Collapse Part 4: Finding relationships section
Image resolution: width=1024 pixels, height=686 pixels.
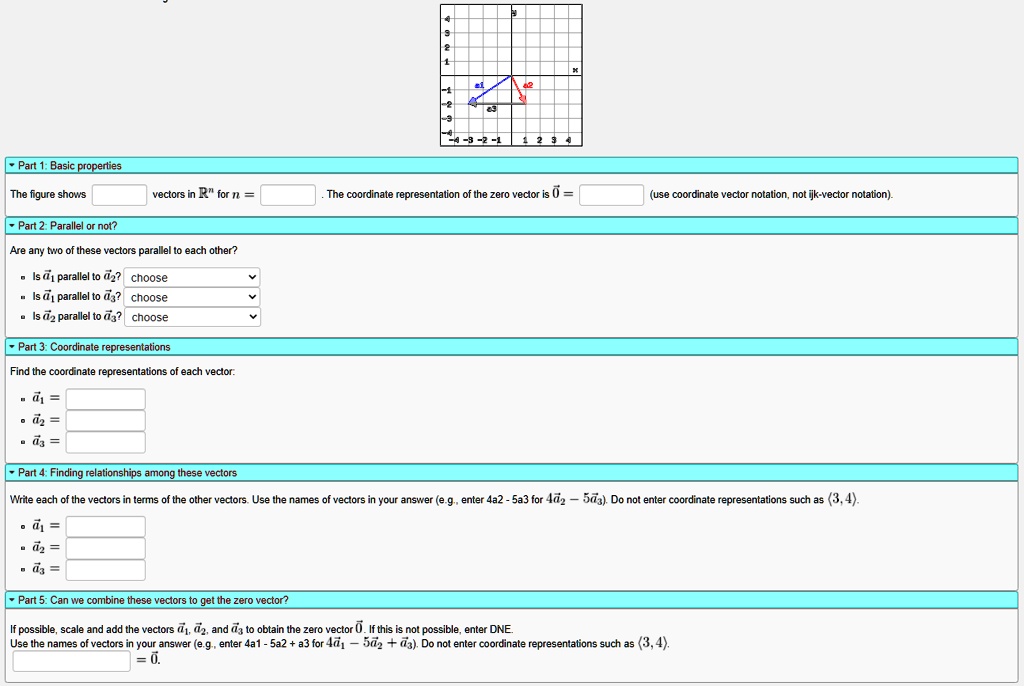point(511,472)
